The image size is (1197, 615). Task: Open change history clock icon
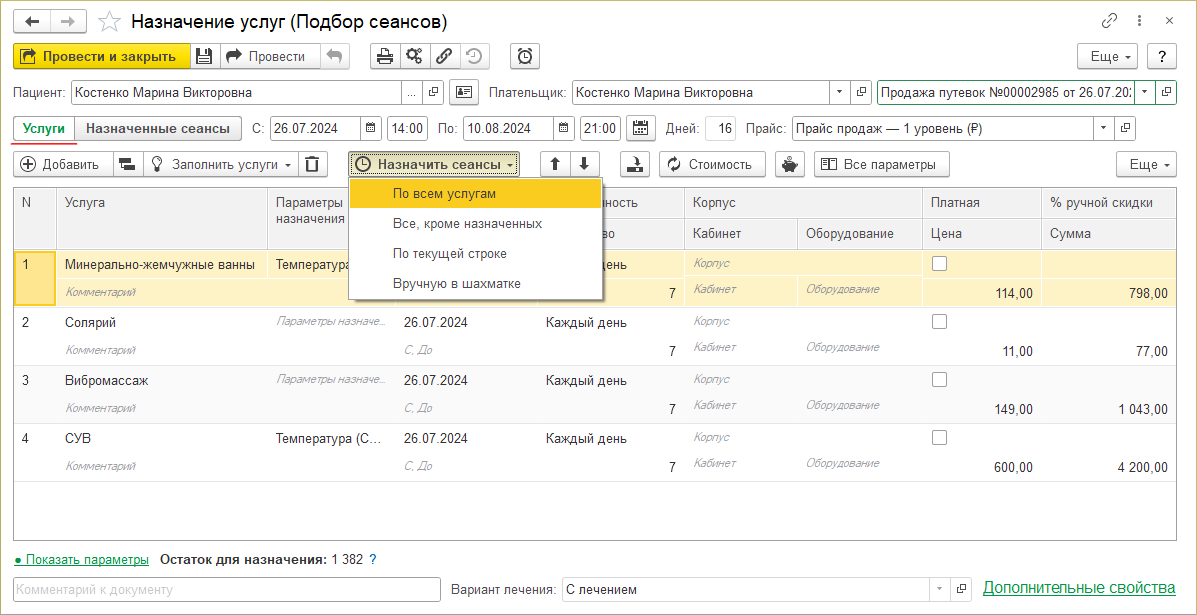(474, 56)
